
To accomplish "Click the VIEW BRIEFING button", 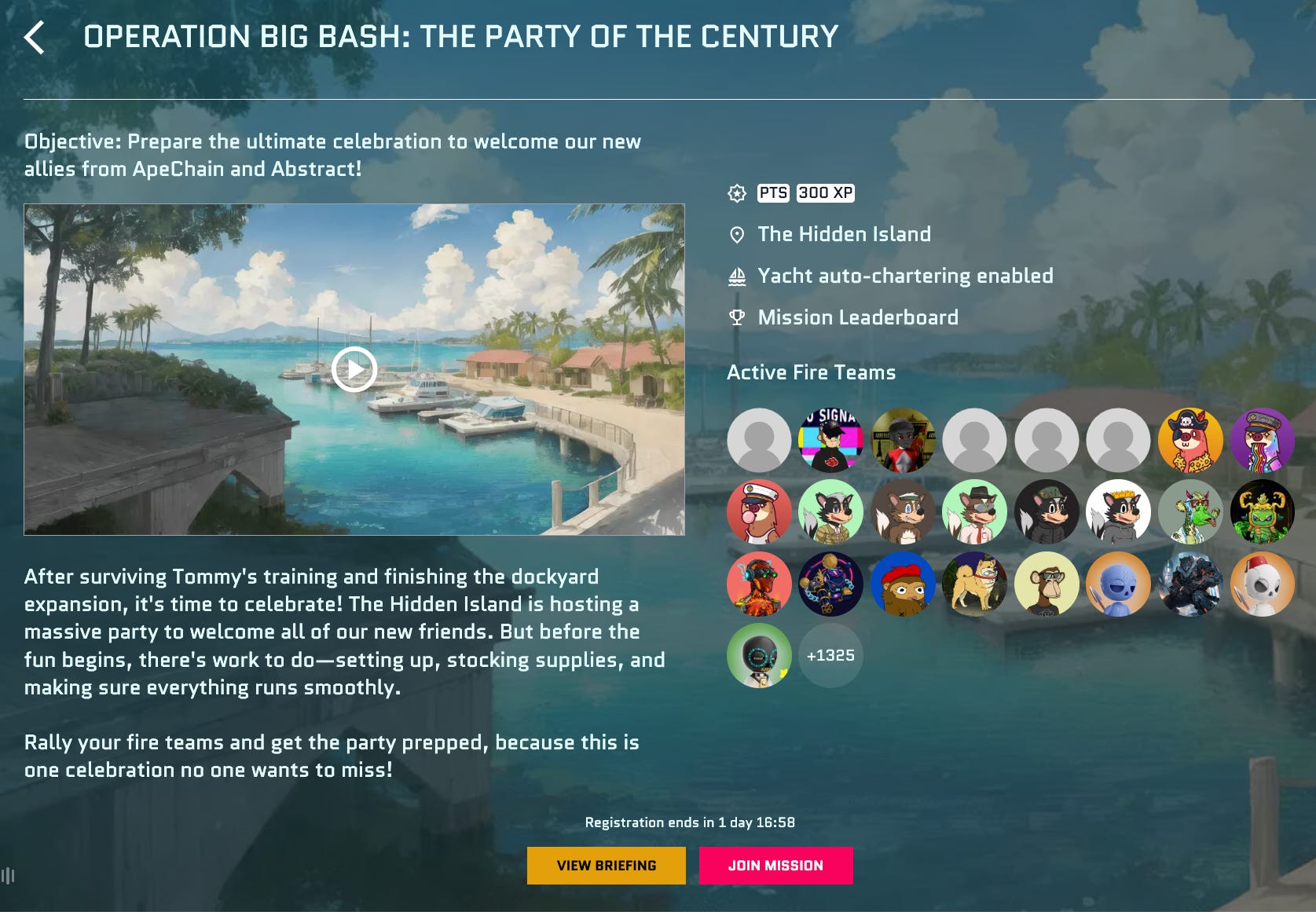I will pos(607,866).
